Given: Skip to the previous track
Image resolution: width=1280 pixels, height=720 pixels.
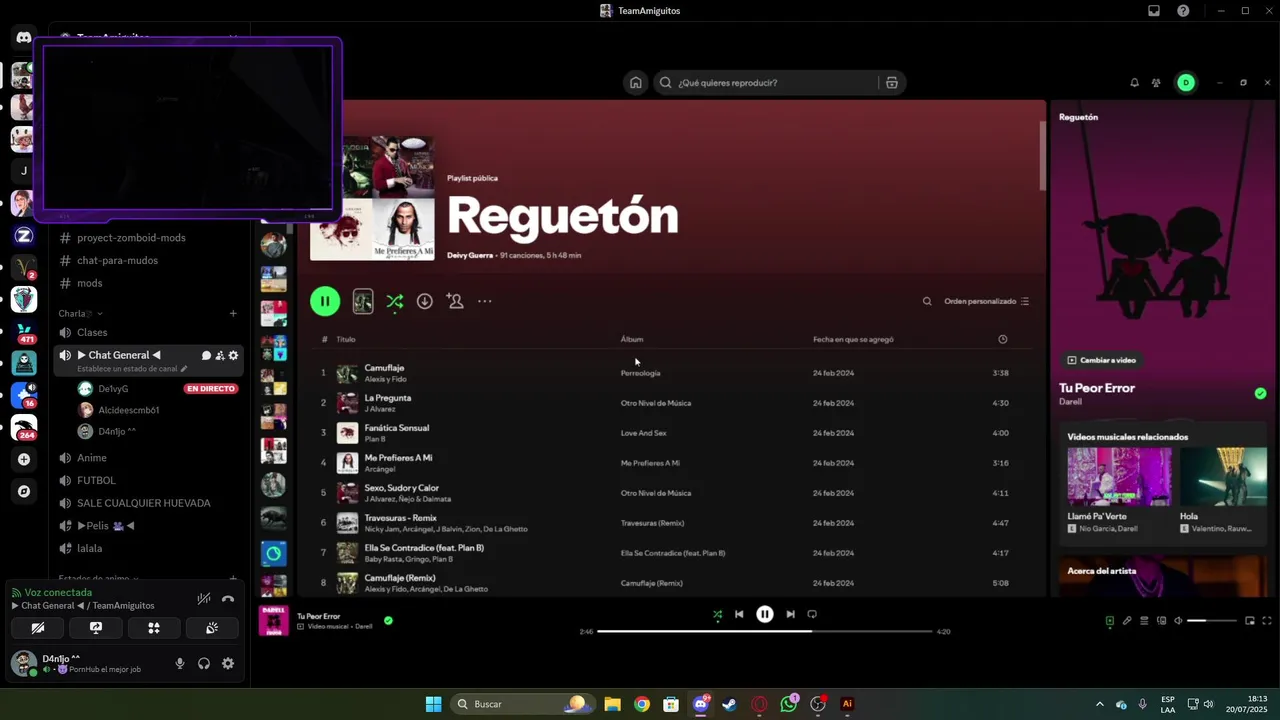Looking at the screenshot, I should [739, 614].
